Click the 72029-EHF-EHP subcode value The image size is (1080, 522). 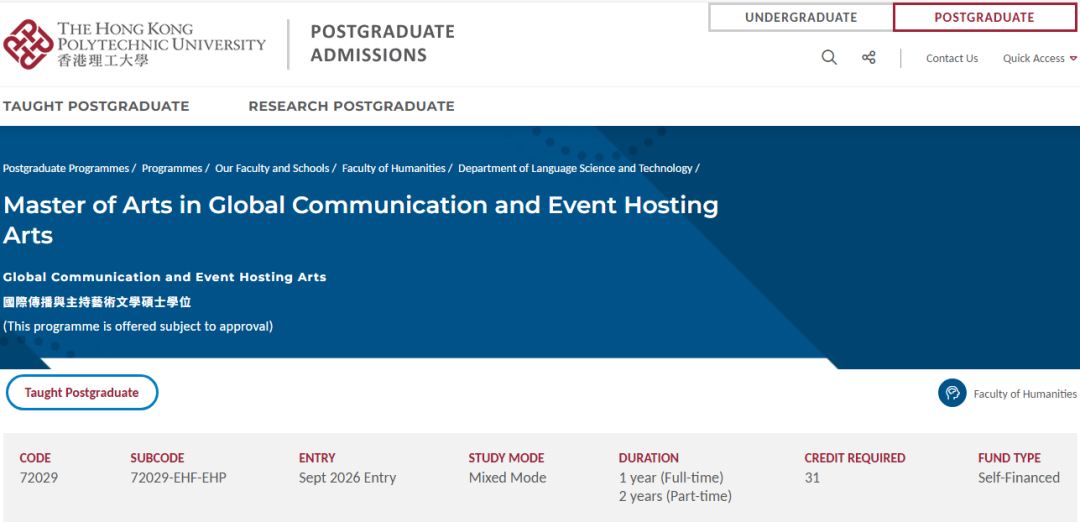(x=178, y=478)
